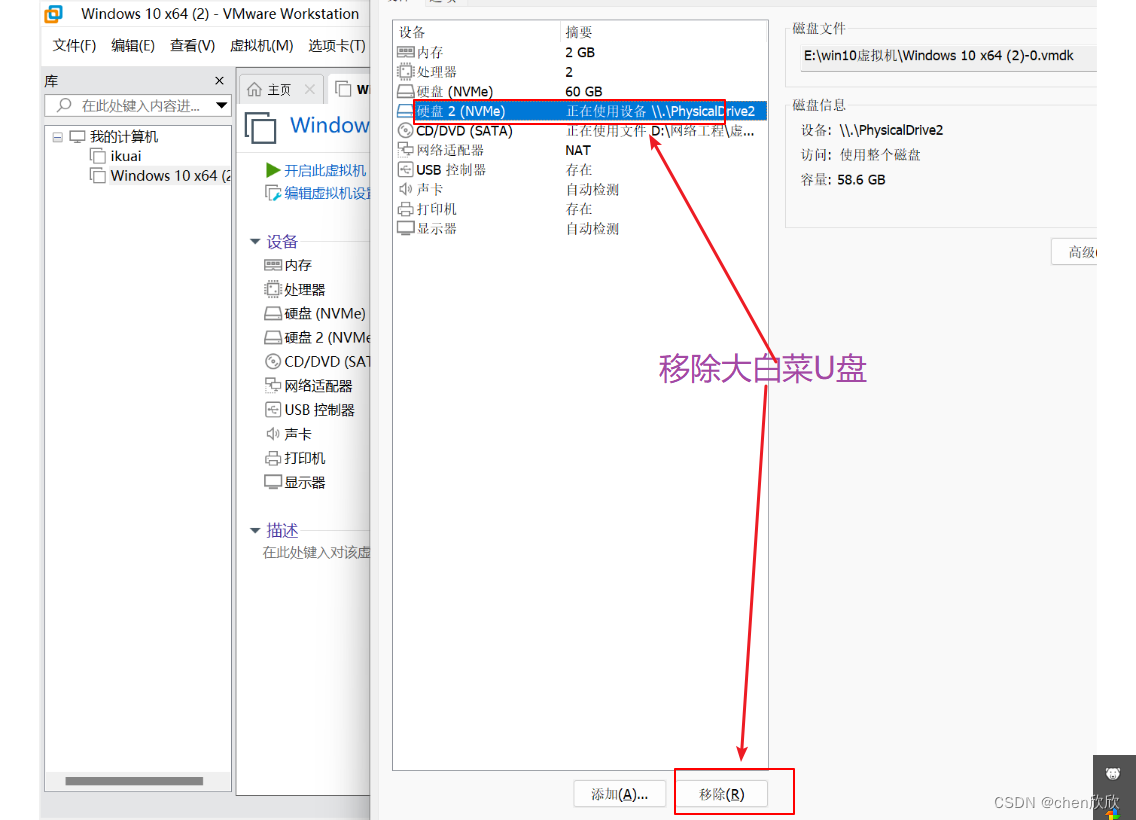Viewport: 1136px width, 820px height.
Task: Open the 文件(F) menu
Action: pyautogui.click(x=74, y=46)
